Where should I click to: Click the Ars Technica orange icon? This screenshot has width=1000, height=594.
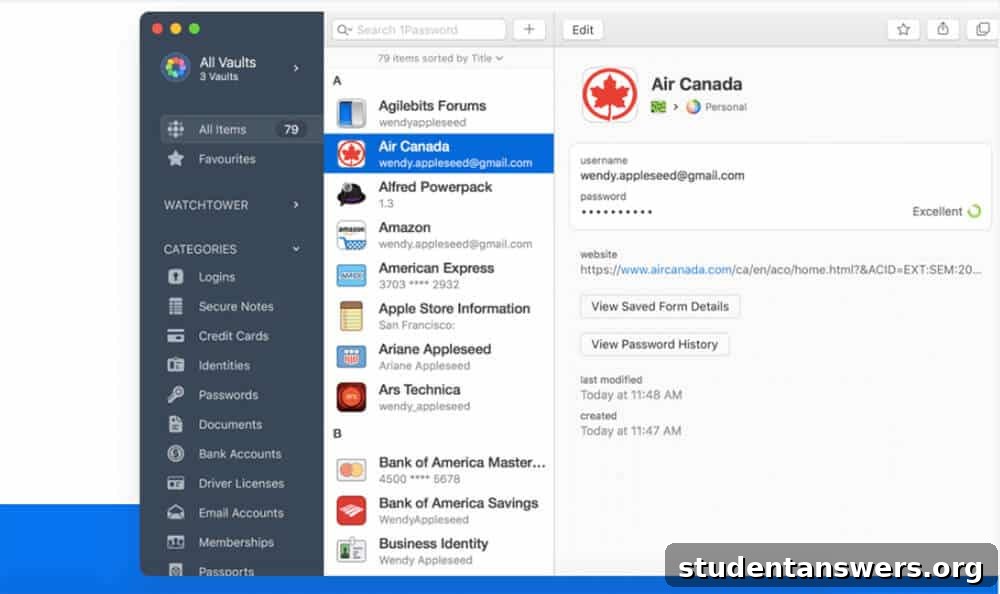point(351,397)
